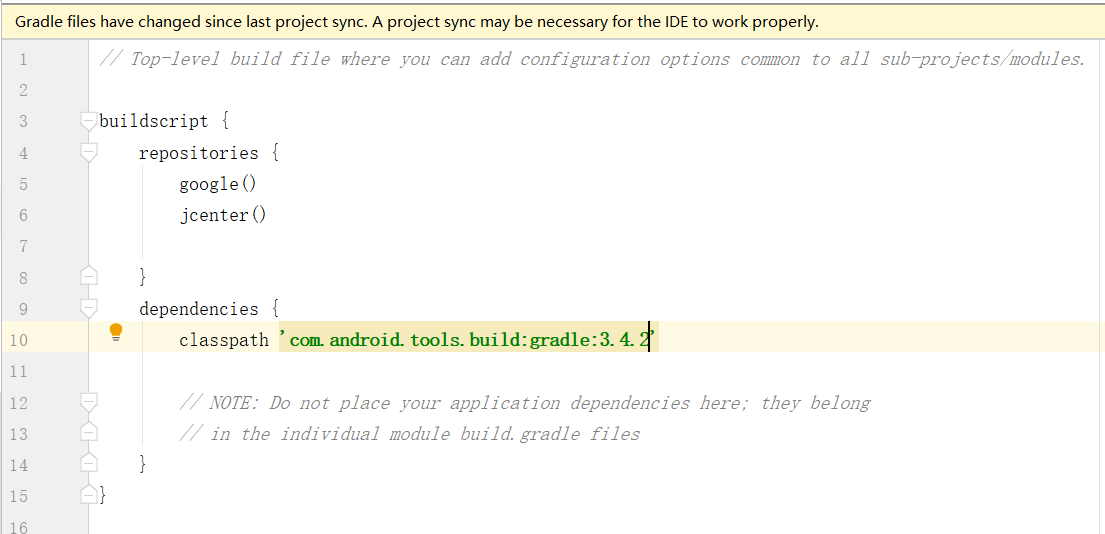Click fold end marker on line 15

tap(88, 495)
